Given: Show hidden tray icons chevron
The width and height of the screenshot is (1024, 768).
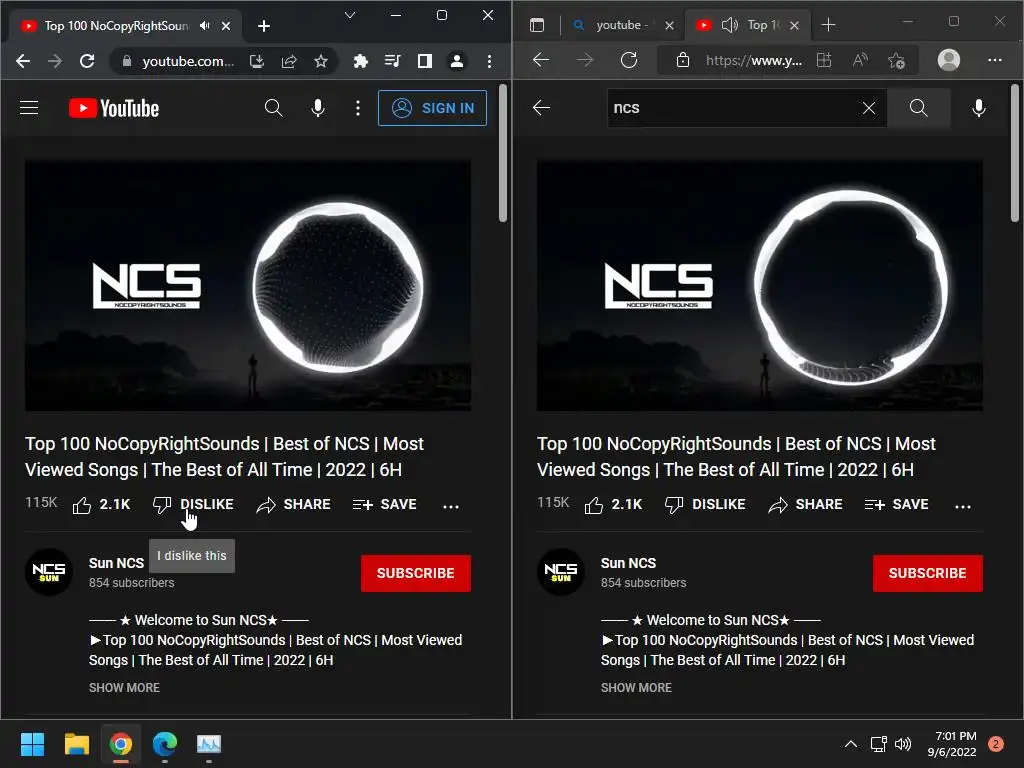Looking at the screenshot, I should point(850,744).
